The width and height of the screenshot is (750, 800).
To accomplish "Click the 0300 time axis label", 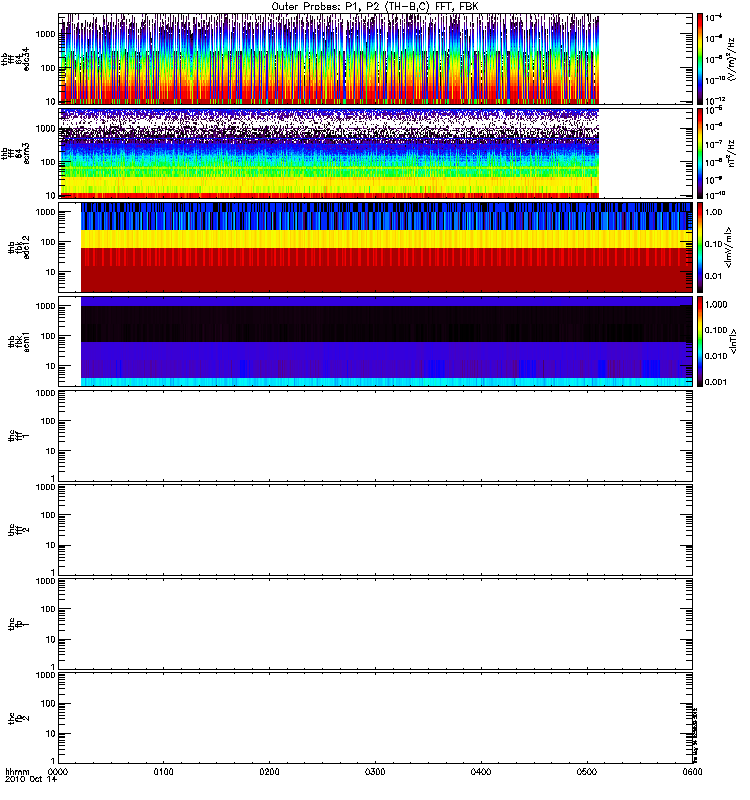I will pos(375,772).
